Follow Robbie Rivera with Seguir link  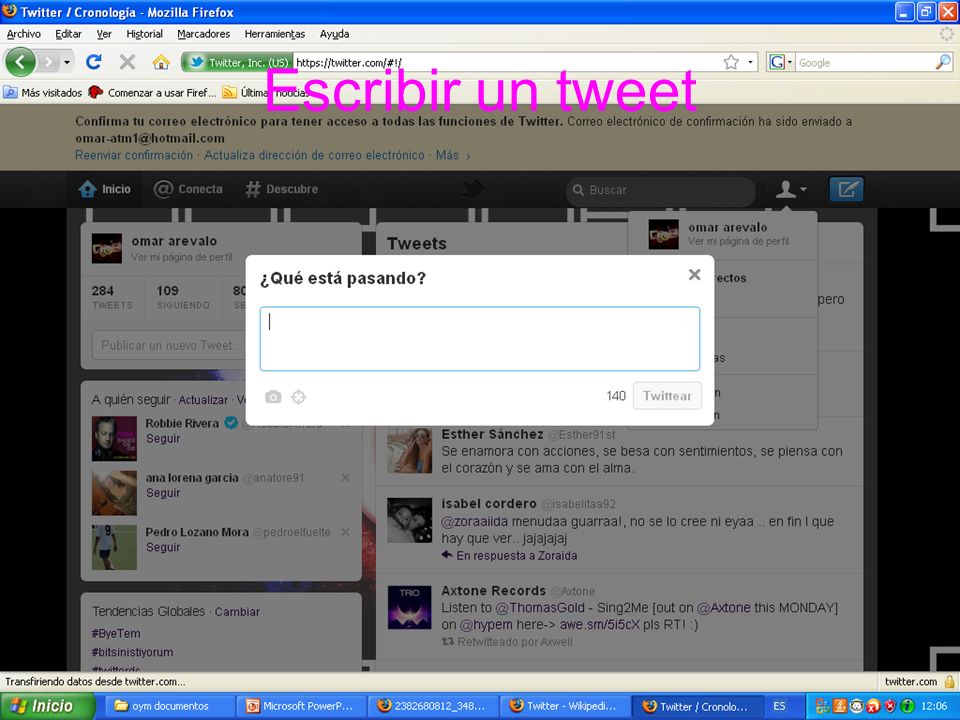pyautogui.click(x=163, y=439)
